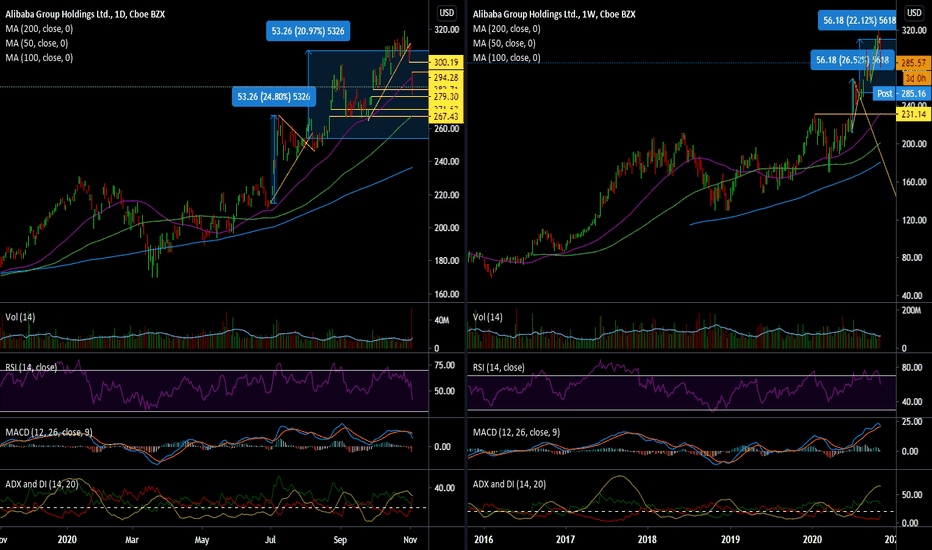932x550 pixels.
Task: Click the 285.57 last price label
Action: (x=914, y=62)
